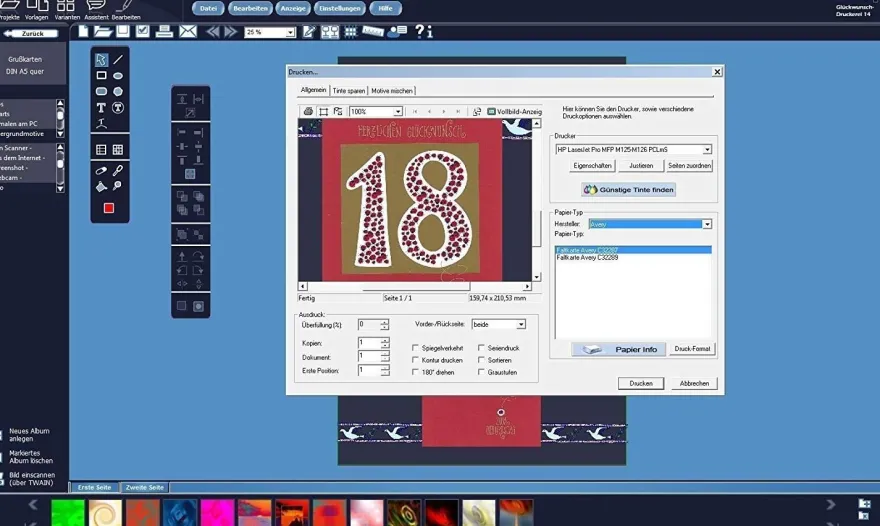Select the green background thumbnail
This screenshot has width=880, height=526.
click(68, 513)
